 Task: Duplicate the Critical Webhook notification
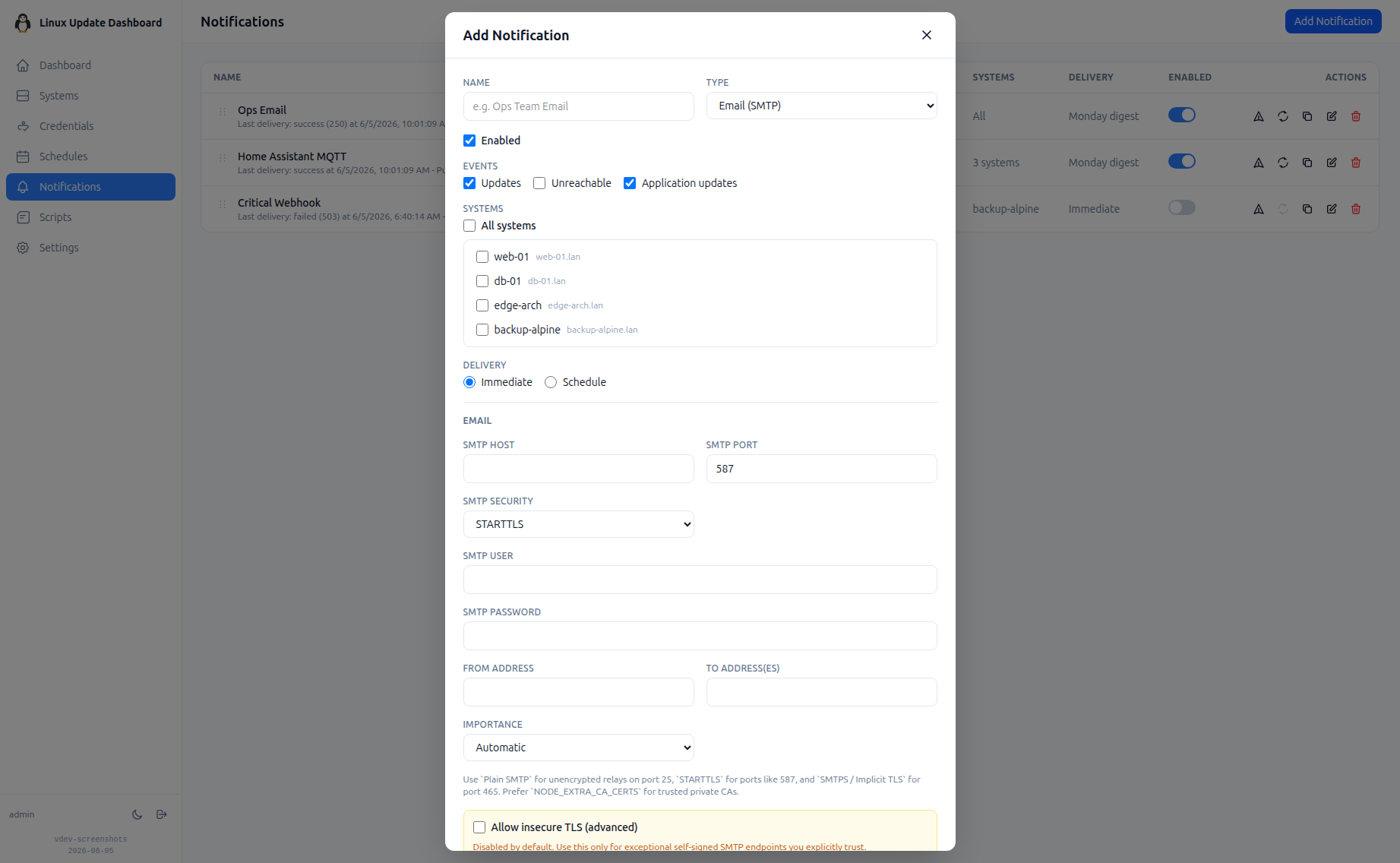pos(1307,209)
